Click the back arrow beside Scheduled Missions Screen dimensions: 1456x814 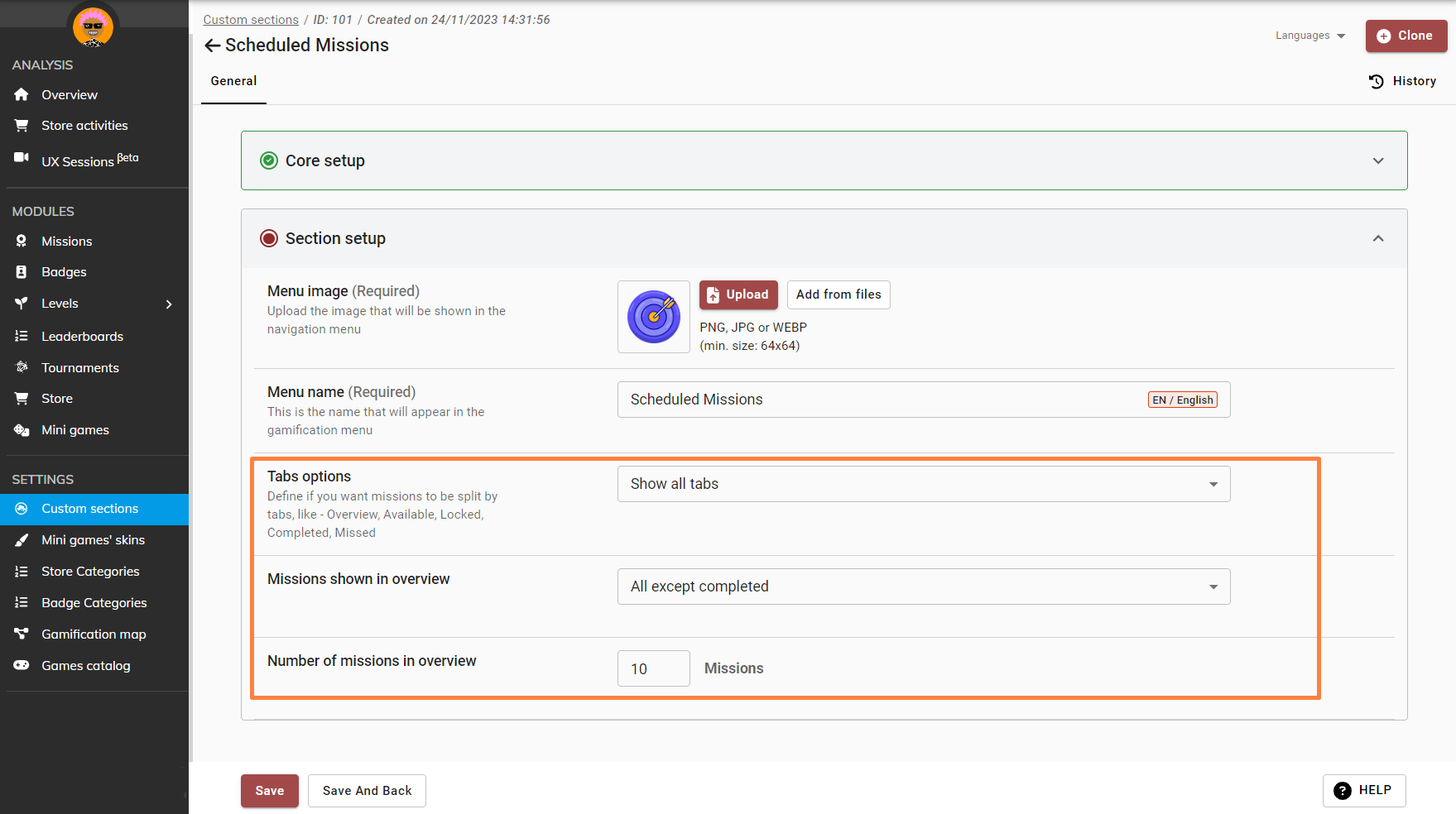[212, 45]
